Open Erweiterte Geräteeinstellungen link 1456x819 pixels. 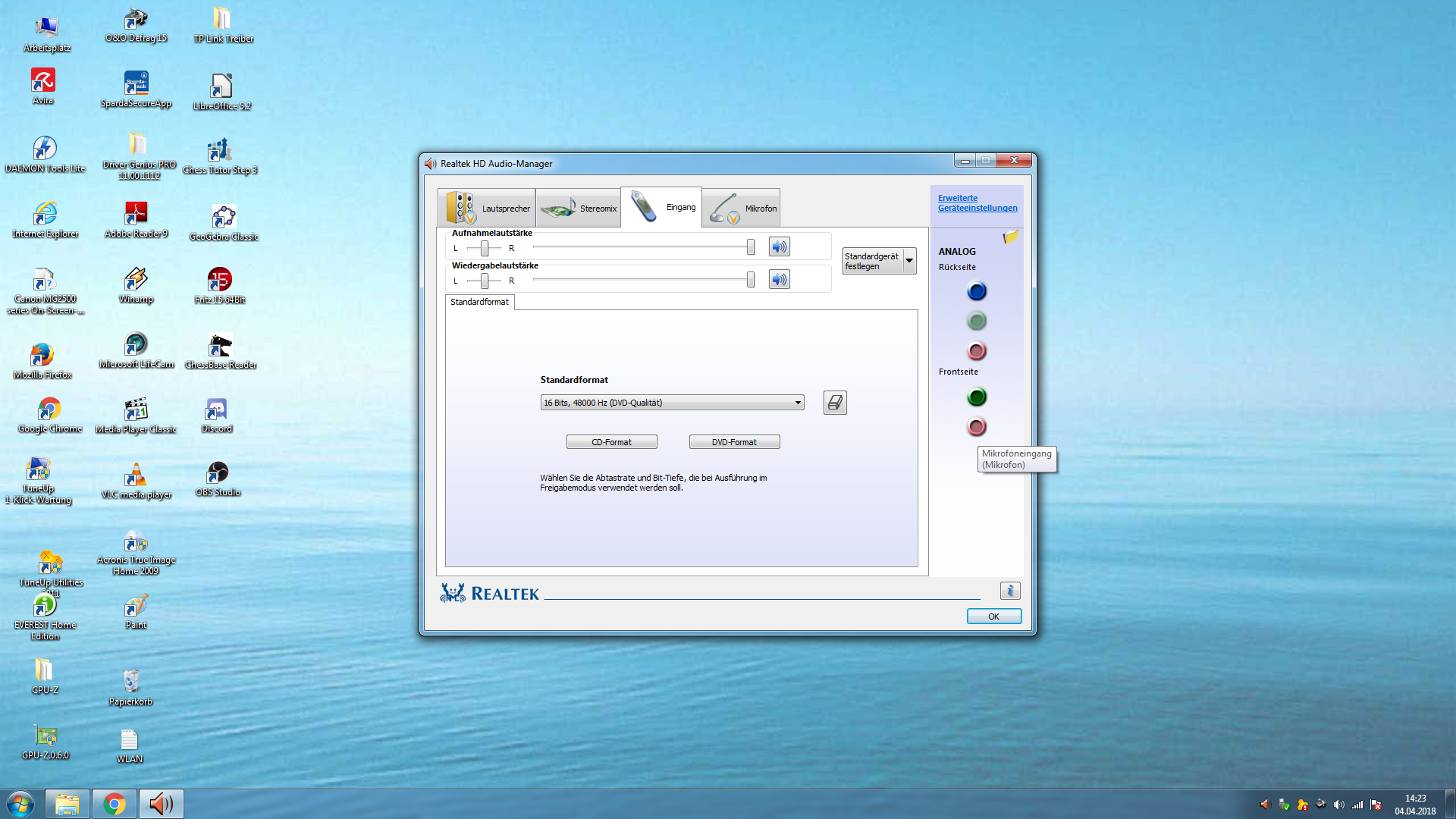977,202
